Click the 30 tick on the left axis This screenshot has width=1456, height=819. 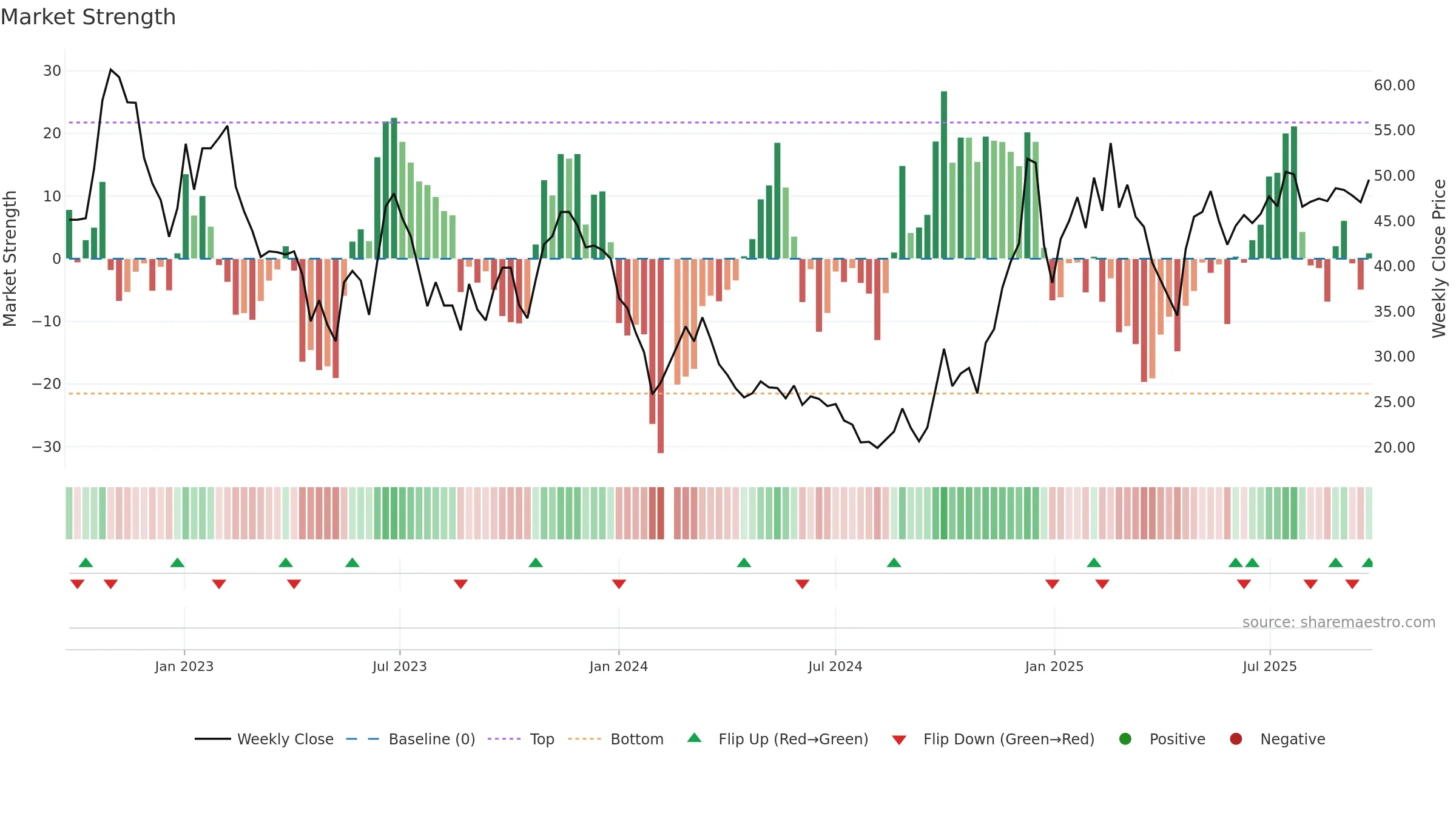(52, 71)
